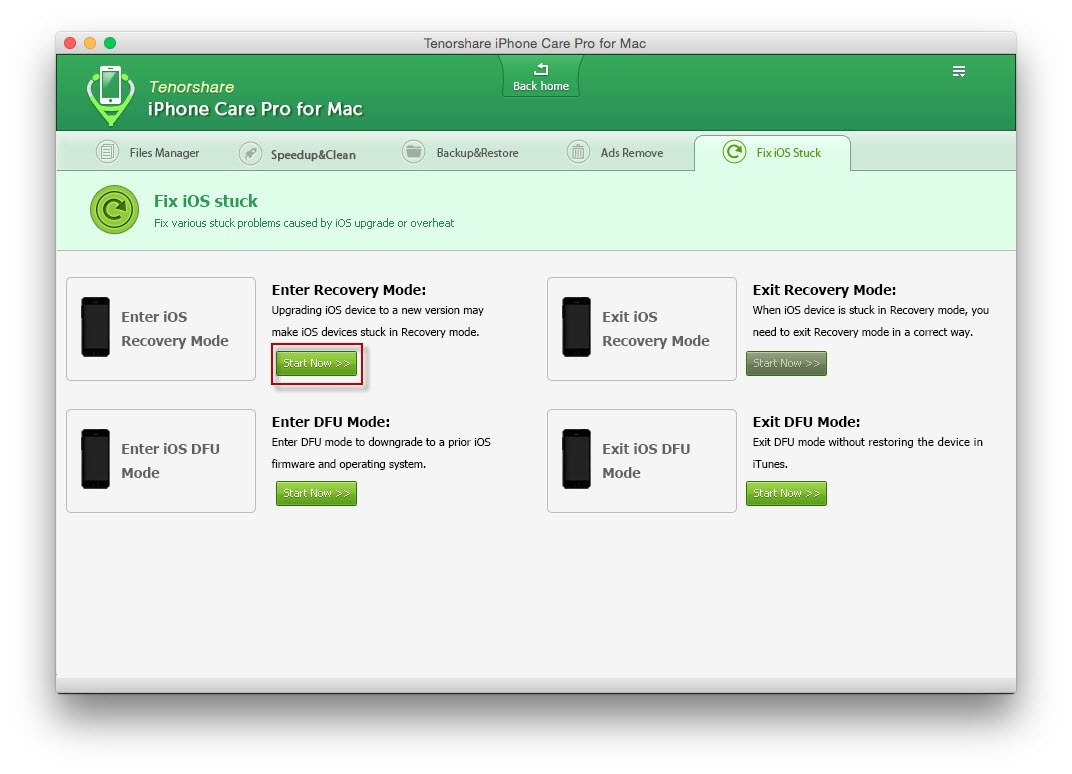Choose the Enter iOS DFU Mode card

[161, 461]
